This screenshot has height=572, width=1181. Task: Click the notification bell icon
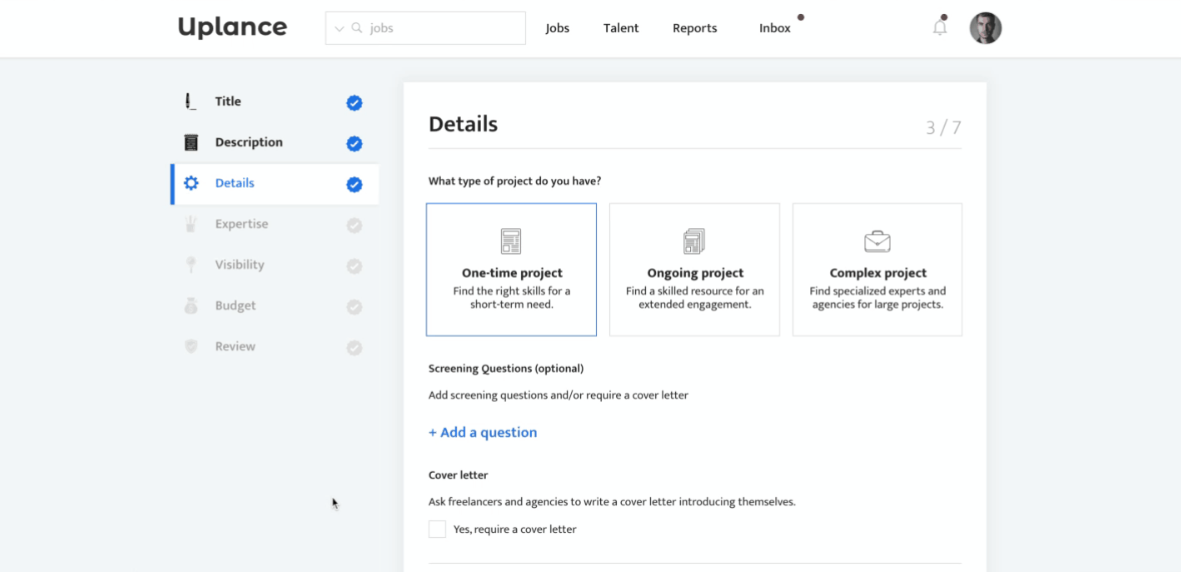pyautogui.click(x=939, y=28)
